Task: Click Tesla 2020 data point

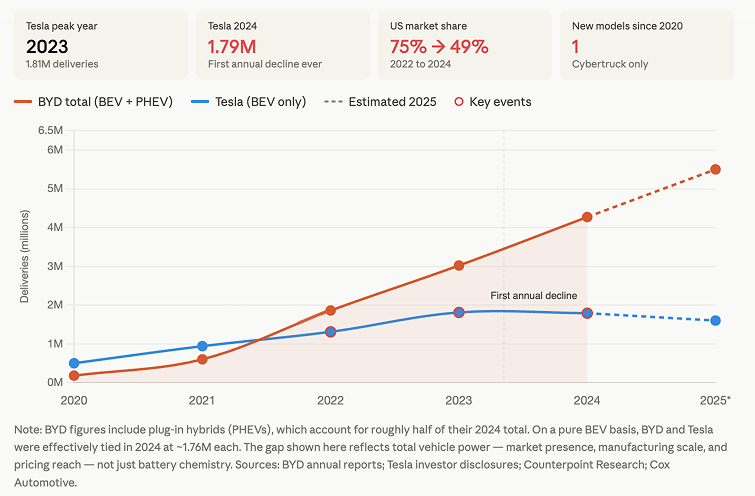Action: point(74,363)
